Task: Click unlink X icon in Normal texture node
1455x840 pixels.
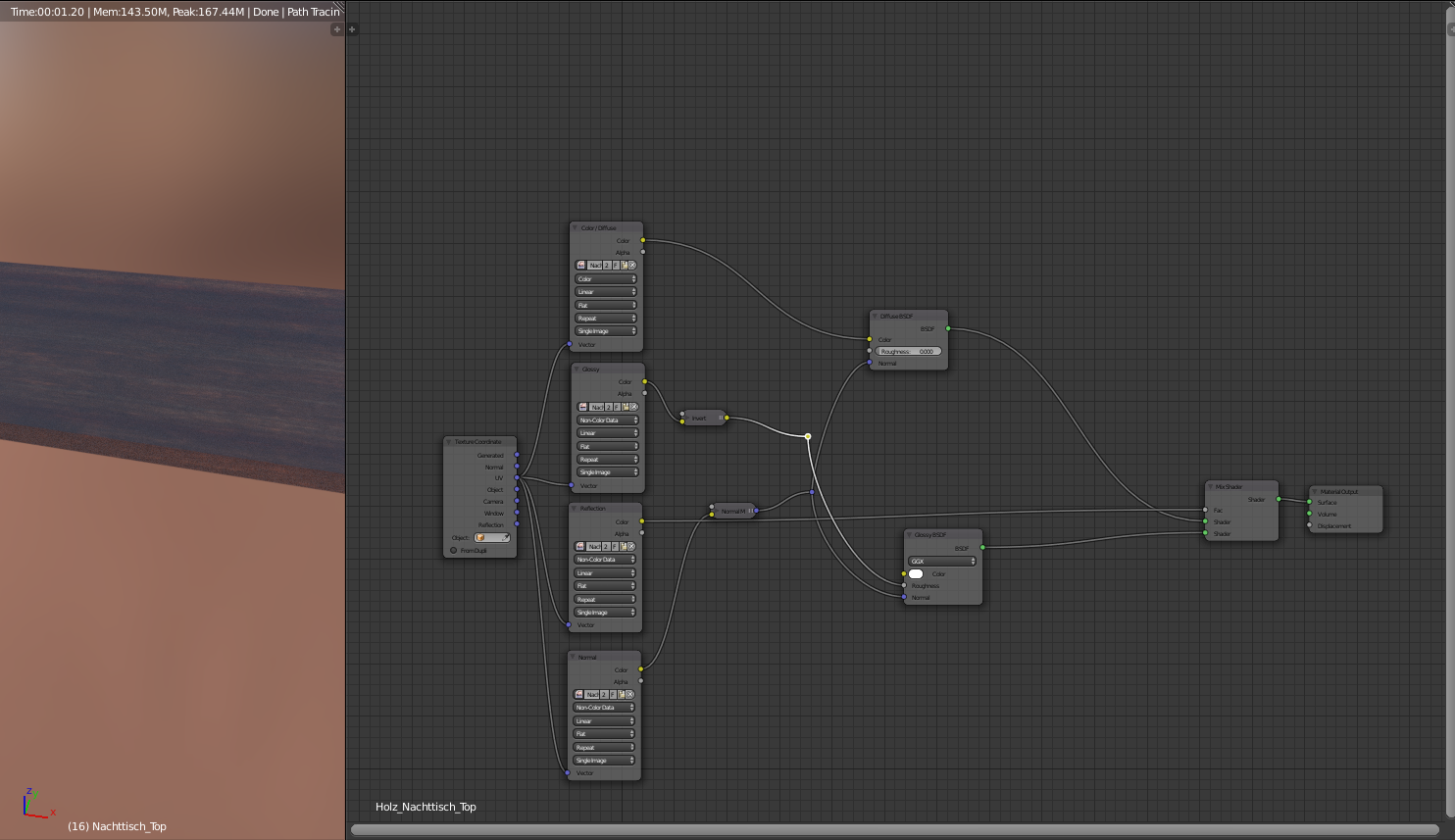Action: point(630,694)
